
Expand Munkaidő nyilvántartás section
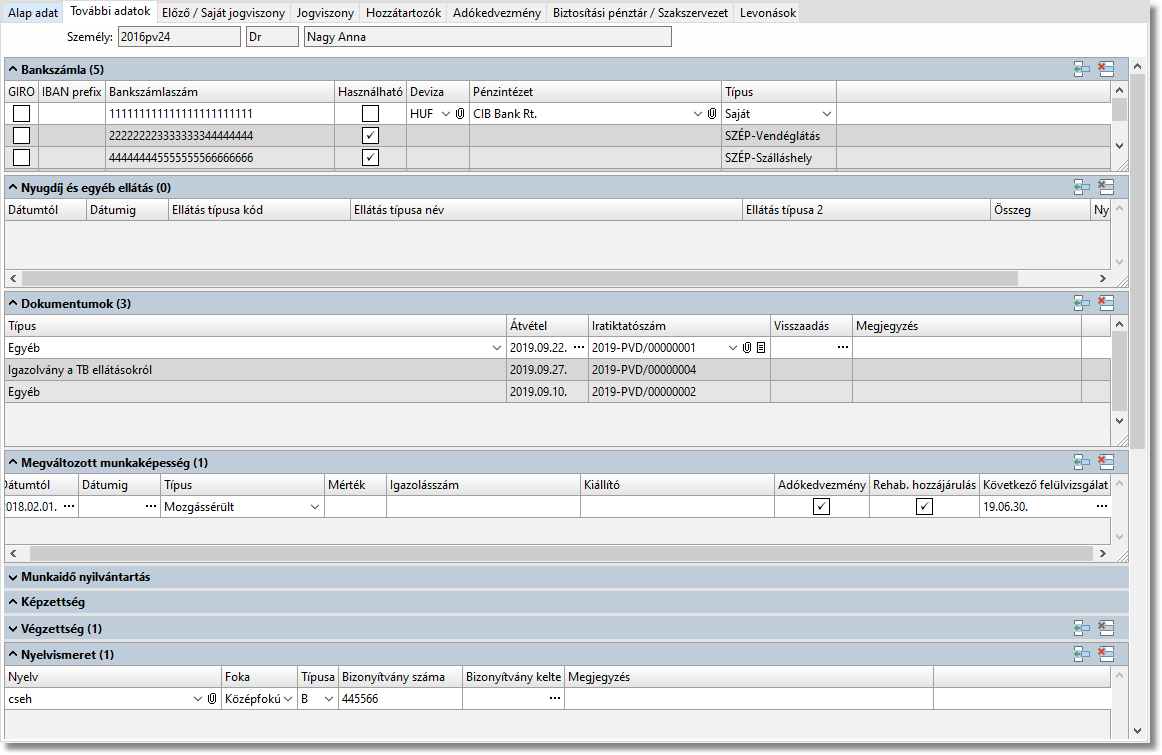[x=13, y=577]
